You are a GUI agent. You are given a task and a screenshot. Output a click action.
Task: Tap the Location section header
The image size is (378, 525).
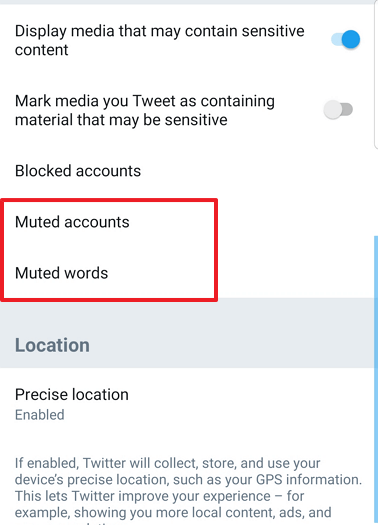pos(52,345)
